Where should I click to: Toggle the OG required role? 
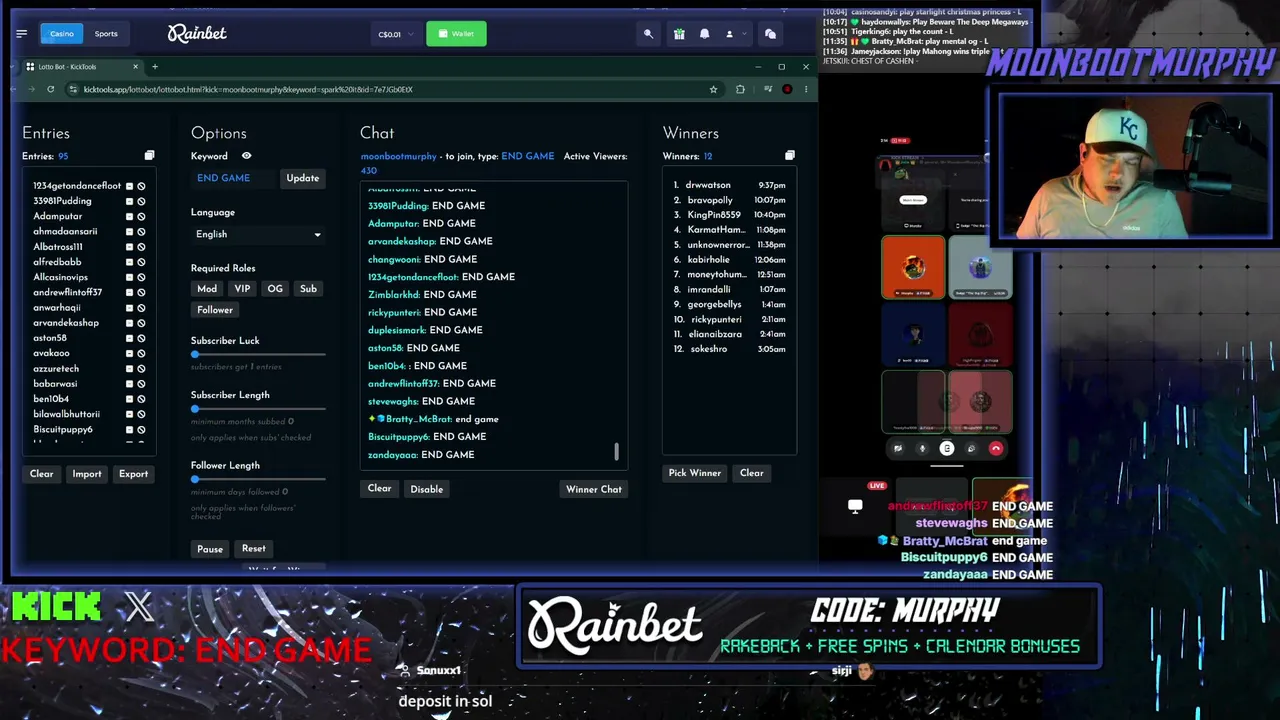[275, 289]
